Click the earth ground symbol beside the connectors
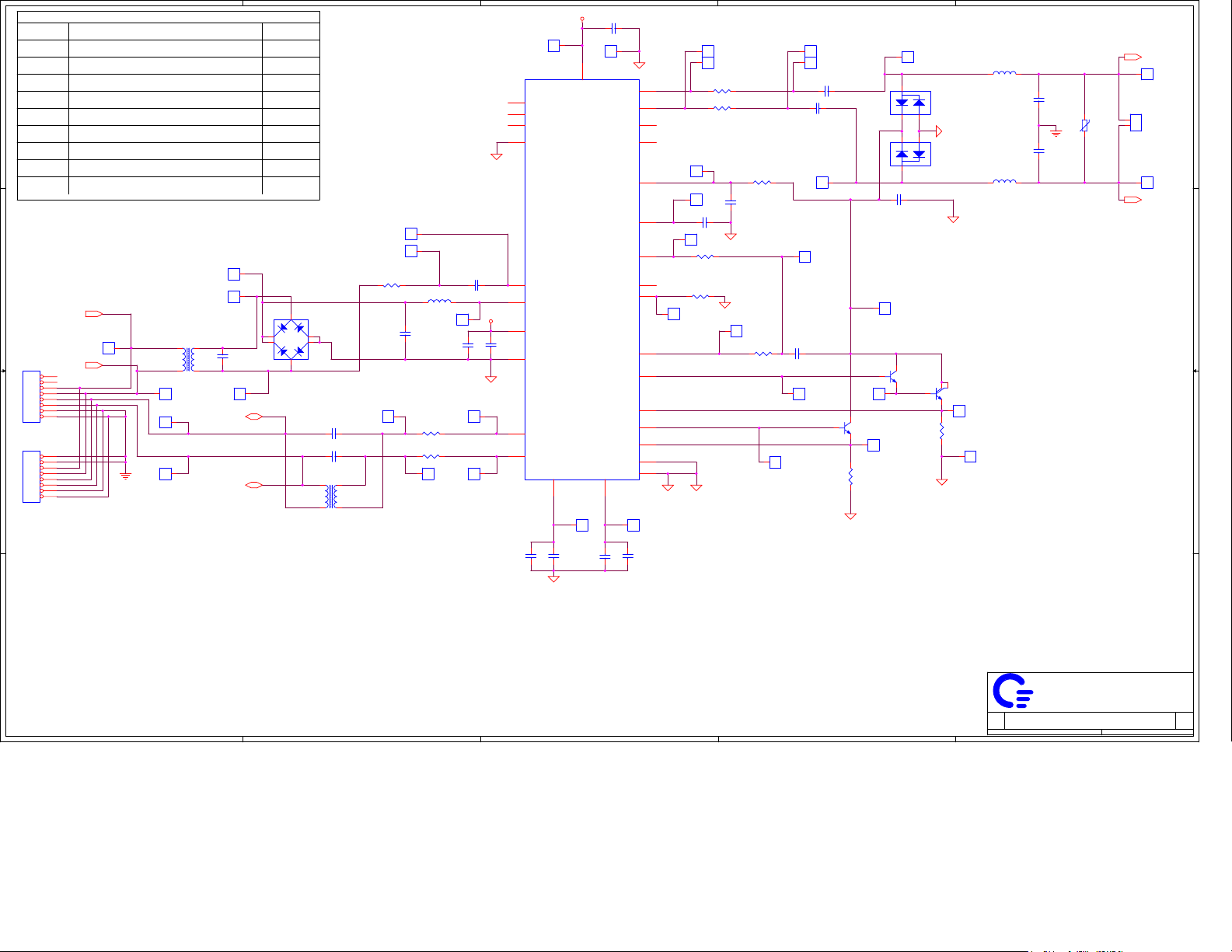 click(125, 475)
